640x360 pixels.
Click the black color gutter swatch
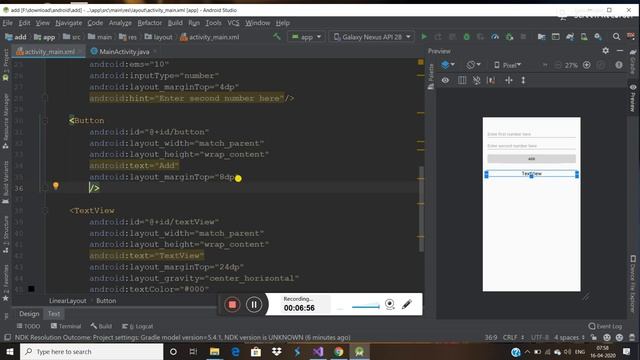point(31,289)
